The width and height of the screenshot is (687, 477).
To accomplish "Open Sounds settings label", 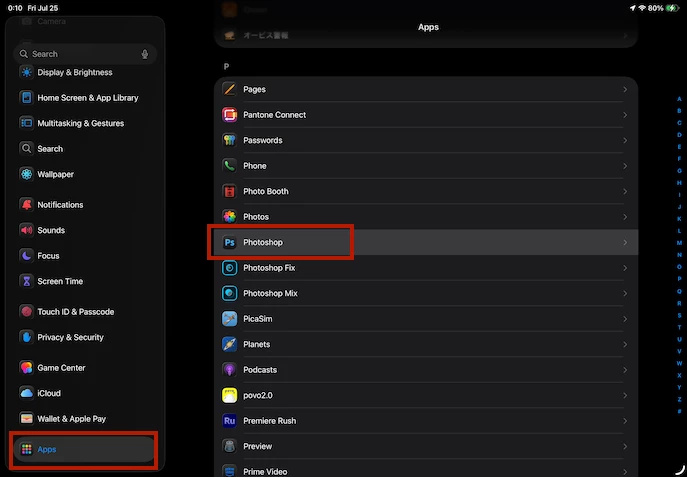I will pos(51,230).
